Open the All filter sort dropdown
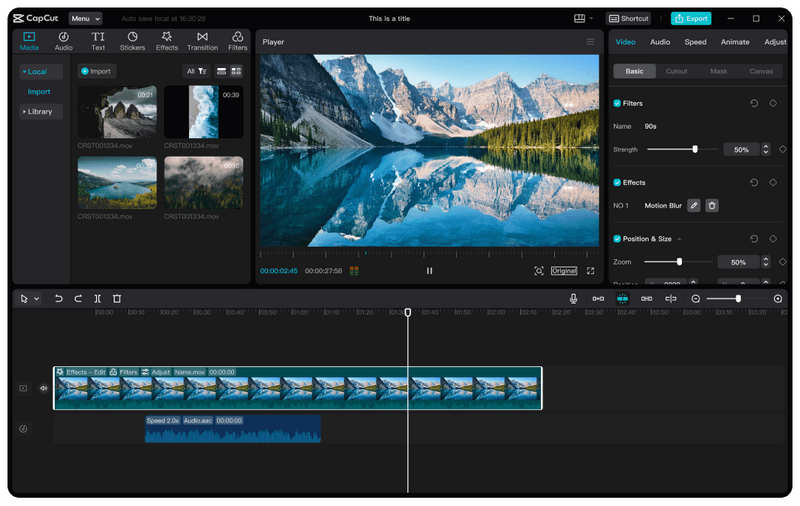This screenshot has height=506, width=800. tap(196, 71)
